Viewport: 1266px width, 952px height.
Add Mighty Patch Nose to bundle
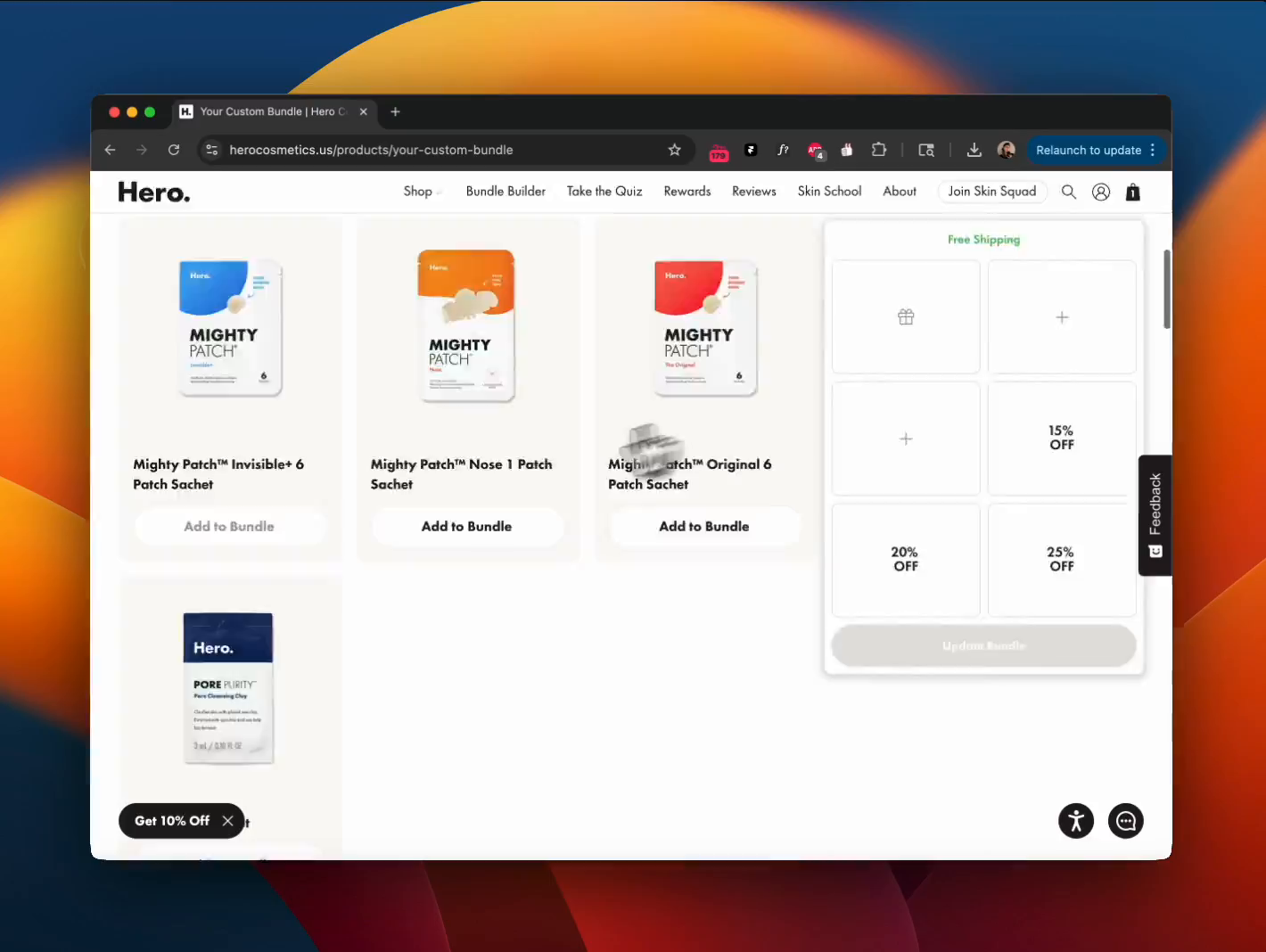(466, 527)
